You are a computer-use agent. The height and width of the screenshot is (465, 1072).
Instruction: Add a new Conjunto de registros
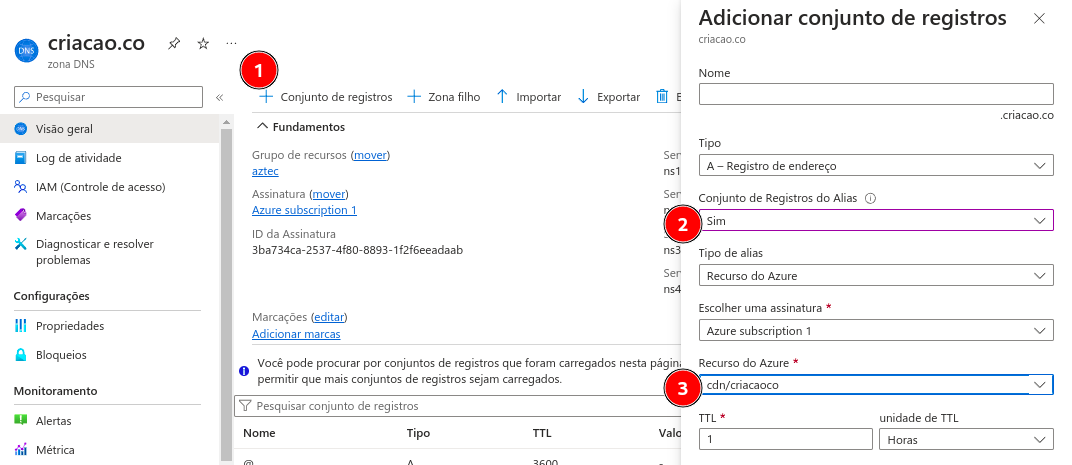(325, 97)
